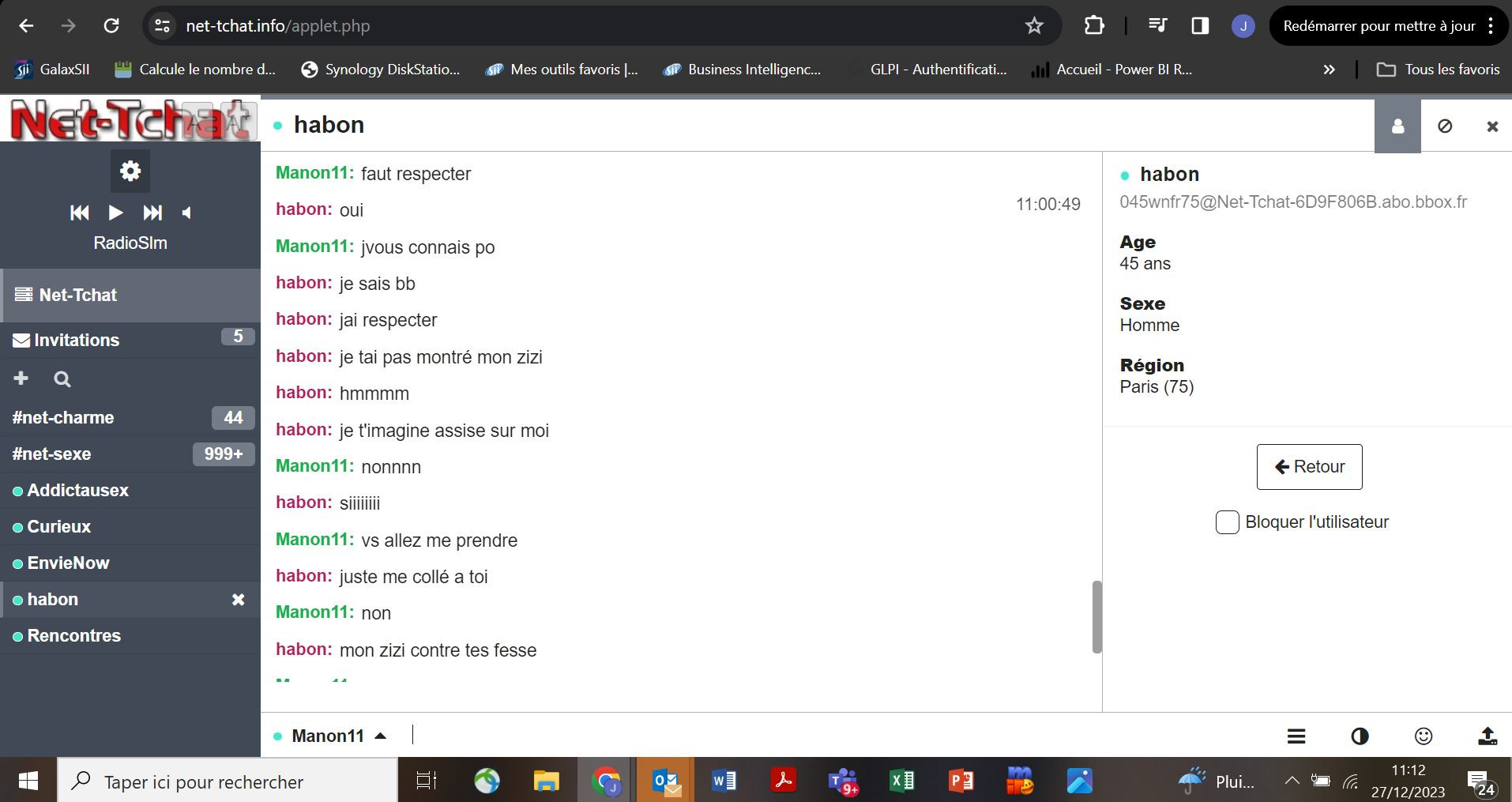The width and height of the screenshot is (1512, 802).
Task: Open Task View on taskbar
Action: (x=427, y=781)
